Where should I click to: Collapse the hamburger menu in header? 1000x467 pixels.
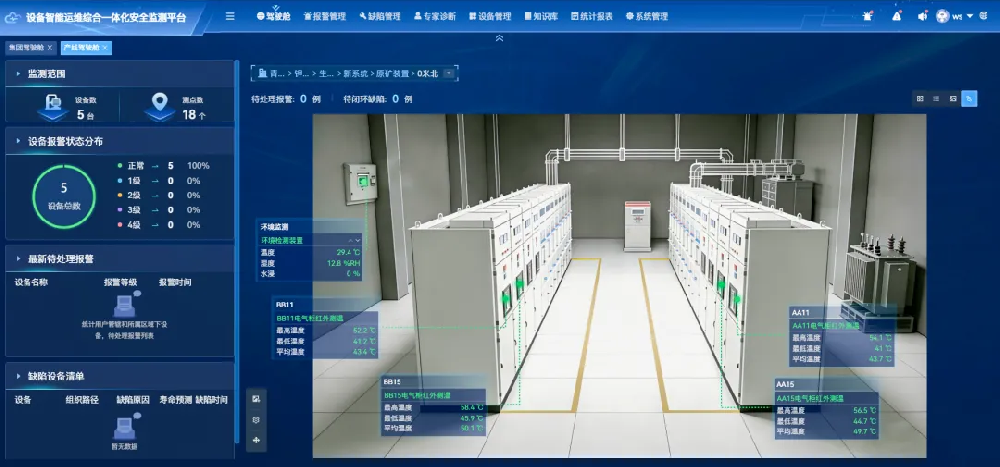point(230,17)
